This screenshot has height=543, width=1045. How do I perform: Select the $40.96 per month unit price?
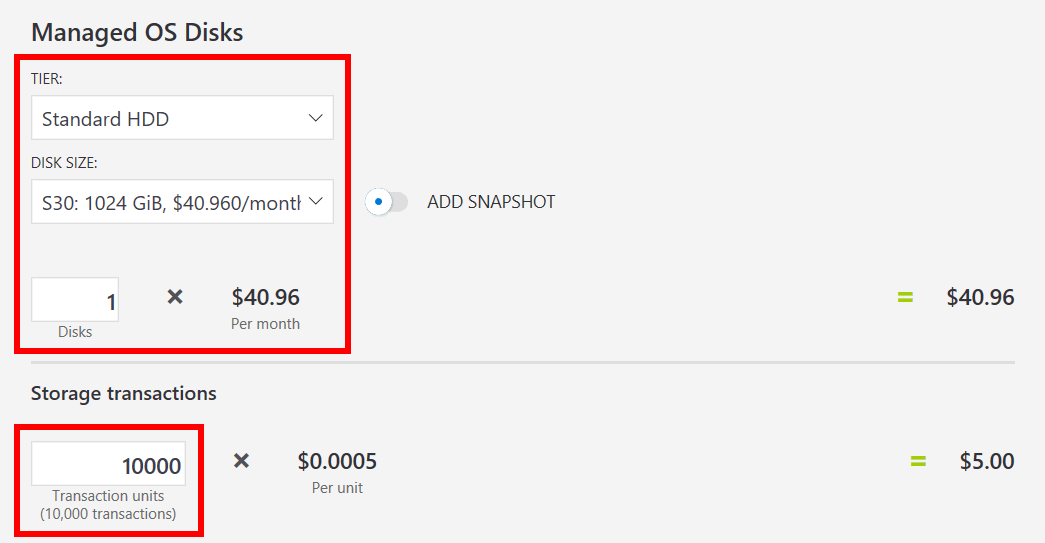[x=265, y=297]
